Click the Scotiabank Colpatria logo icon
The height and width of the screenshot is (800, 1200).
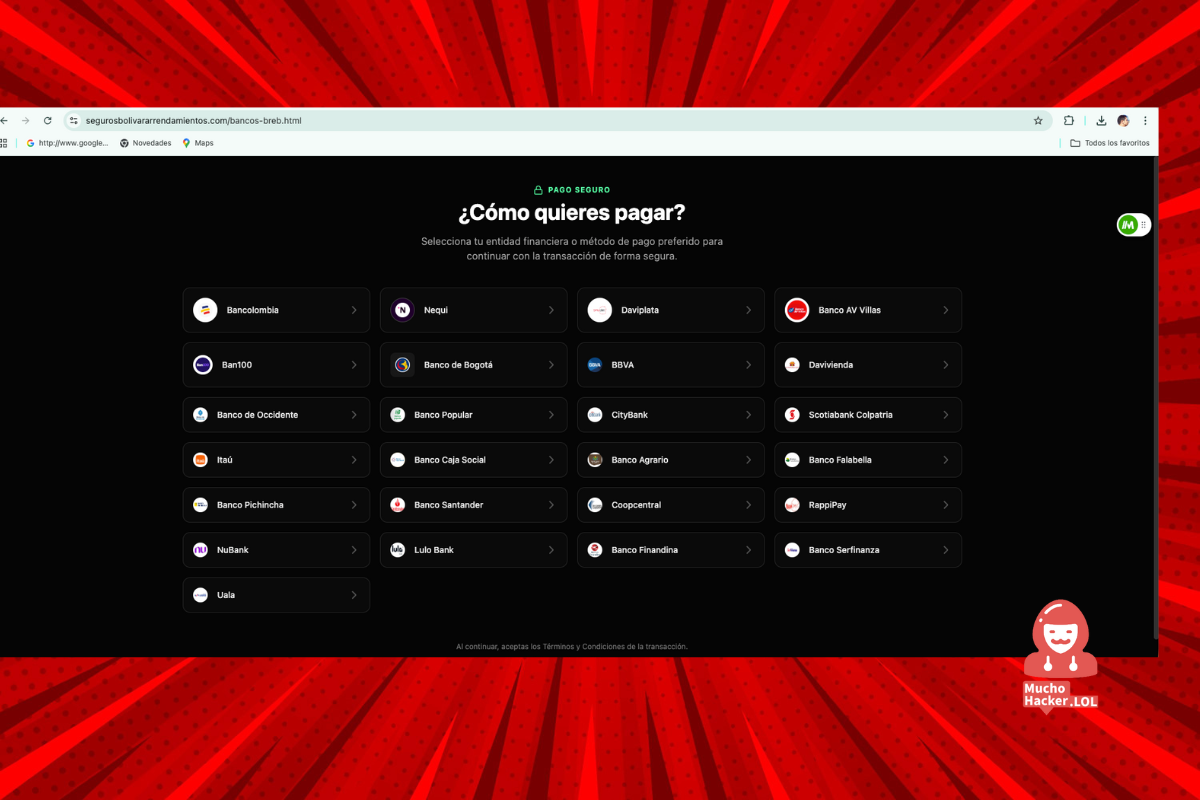coord(792,415)
